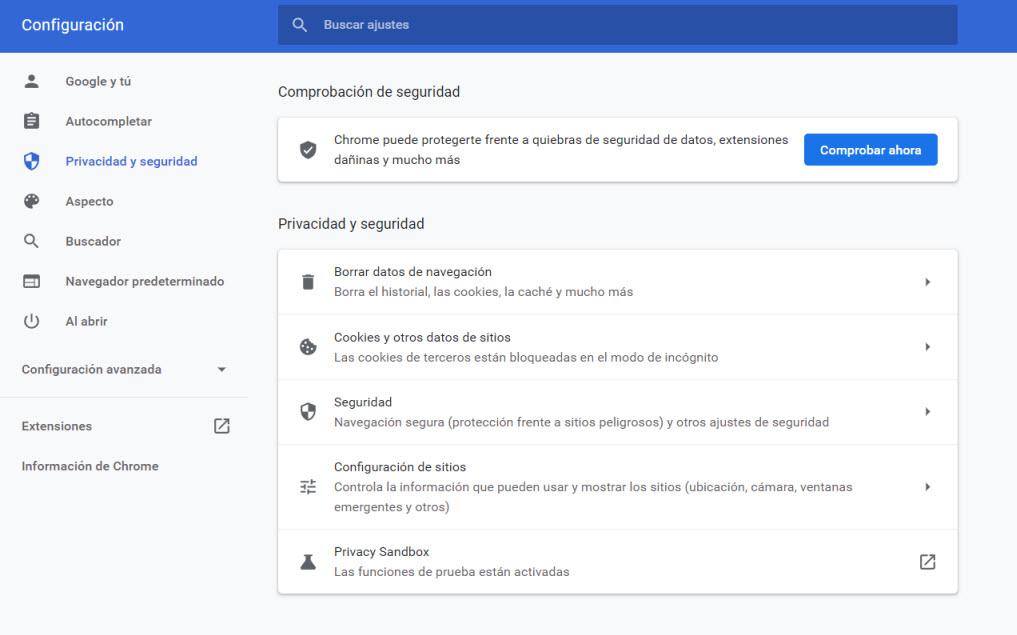Click the Buscar ajustes search field
This screenshot has width=1017, height=635.
tap(630, 25)
